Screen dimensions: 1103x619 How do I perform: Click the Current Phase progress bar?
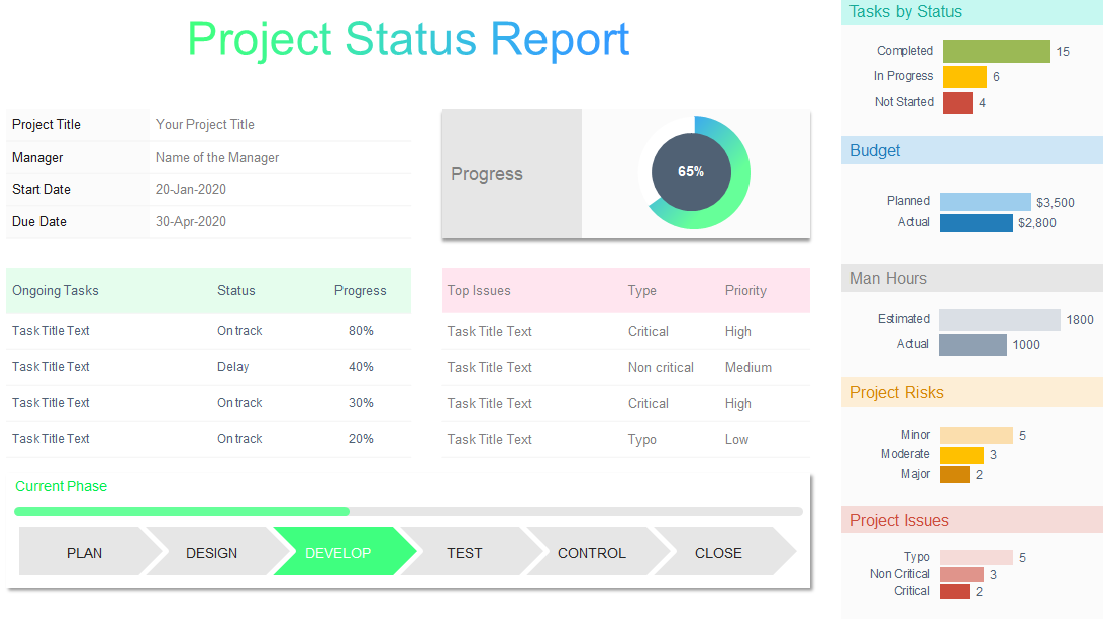408,511
